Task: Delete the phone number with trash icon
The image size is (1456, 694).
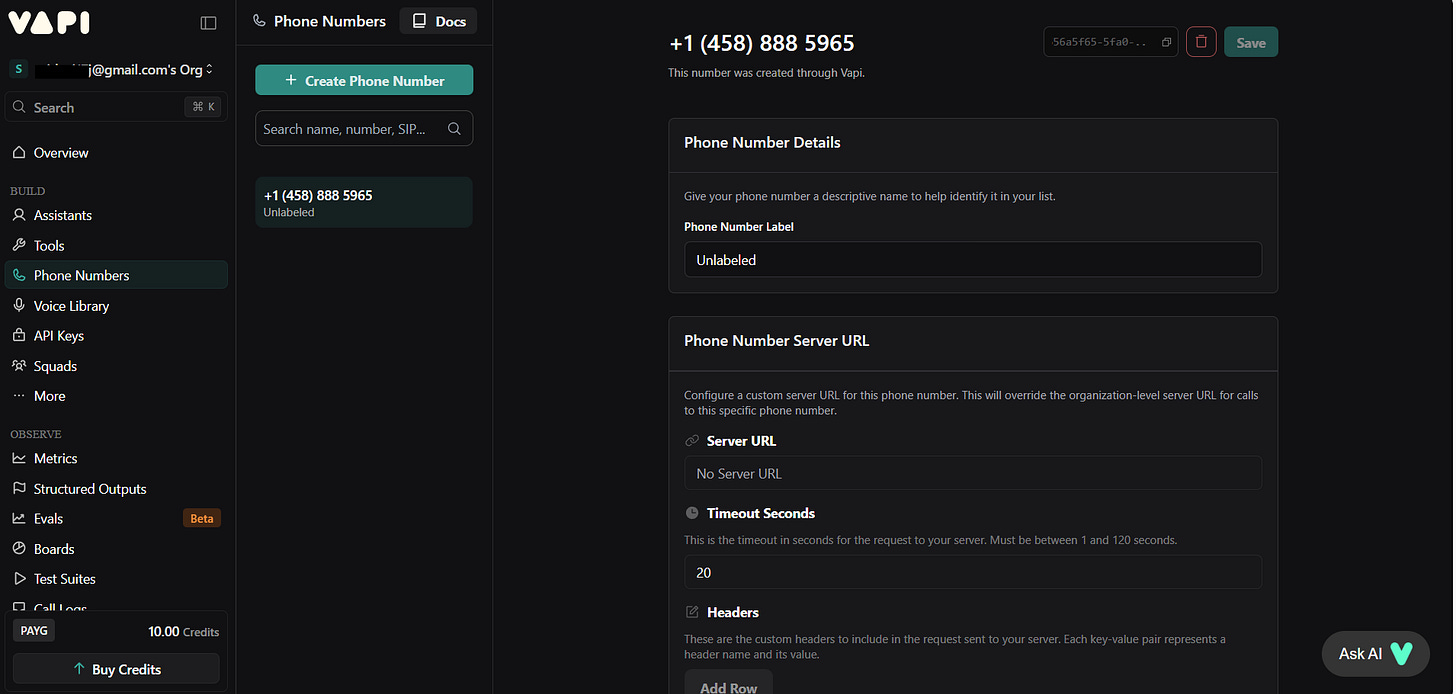Action: [1201, 42]
